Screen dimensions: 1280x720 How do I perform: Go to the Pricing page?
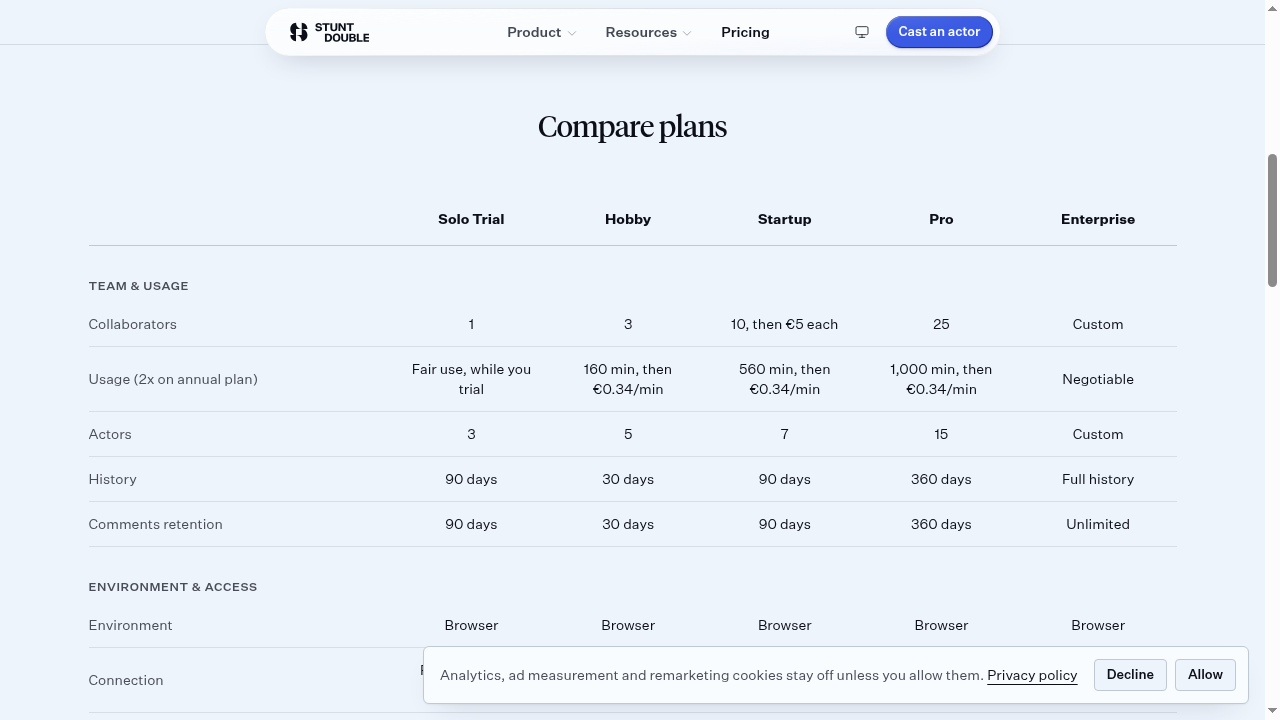click(745, 32)
